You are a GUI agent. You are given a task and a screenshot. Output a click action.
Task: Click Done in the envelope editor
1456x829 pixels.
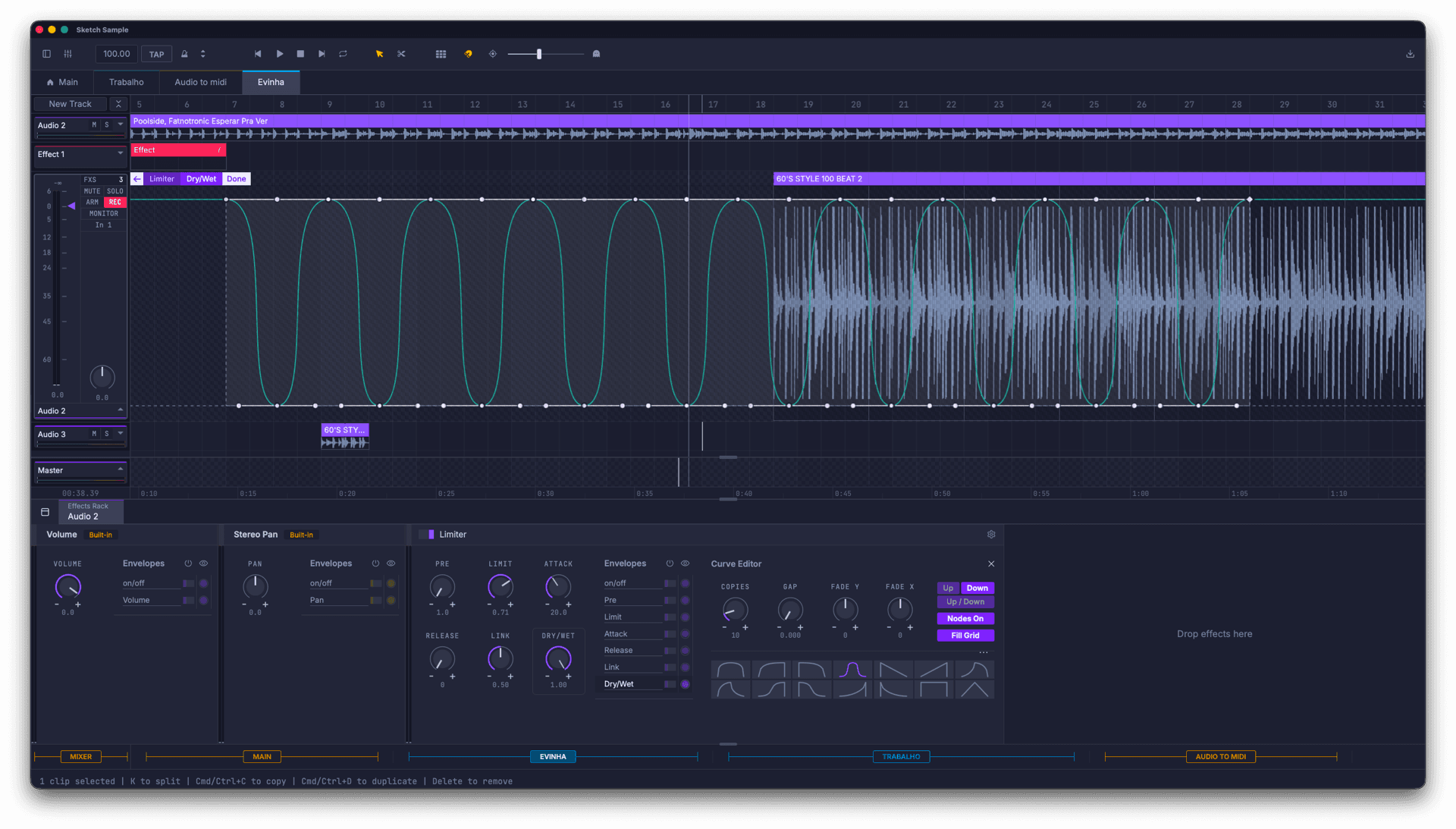pyautogui.click(x=237, y=179)
